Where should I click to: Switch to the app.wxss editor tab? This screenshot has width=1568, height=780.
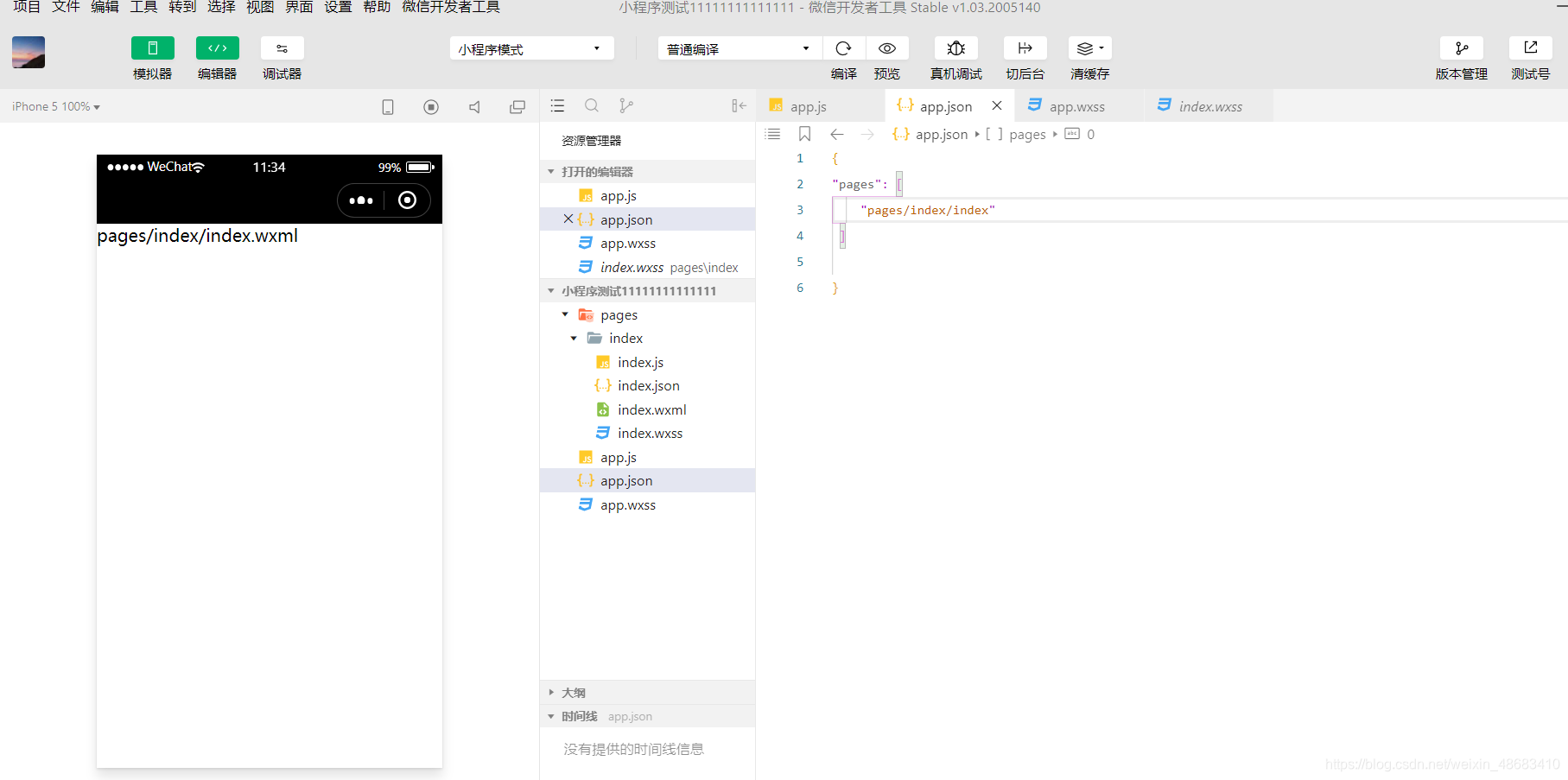[x=1077, y=106]
